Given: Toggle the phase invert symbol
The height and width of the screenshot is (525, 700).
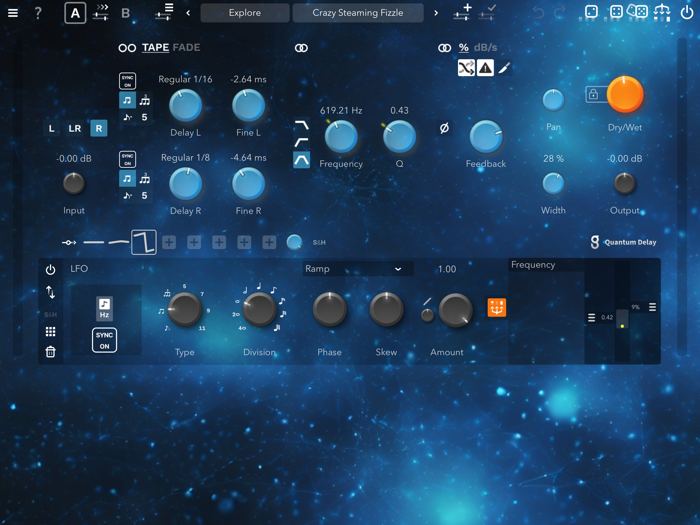Looking at the screenshot, I should tap(444, 129).
